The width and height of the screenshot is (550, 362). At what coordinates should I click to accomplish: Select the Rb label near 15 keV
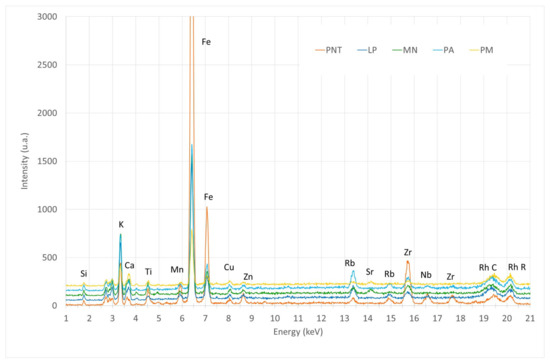click(x=389, y=274)
